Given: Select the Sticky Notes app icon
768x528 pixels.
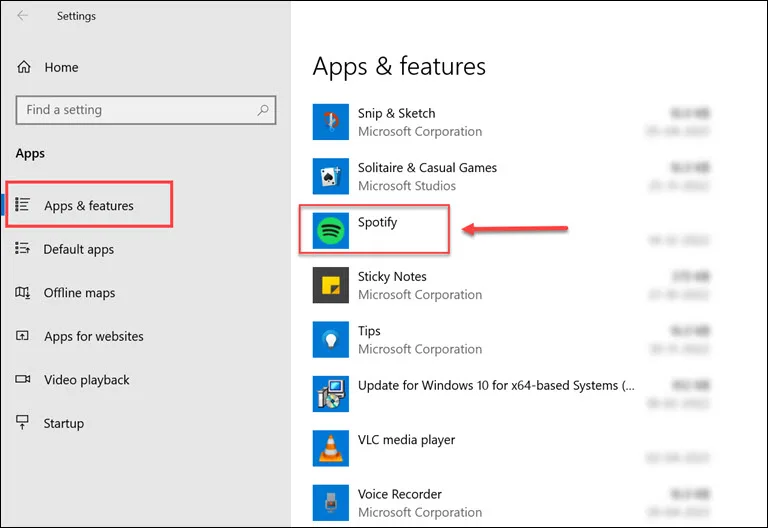Looking at the screenshot, I should (x=331, y=285).
